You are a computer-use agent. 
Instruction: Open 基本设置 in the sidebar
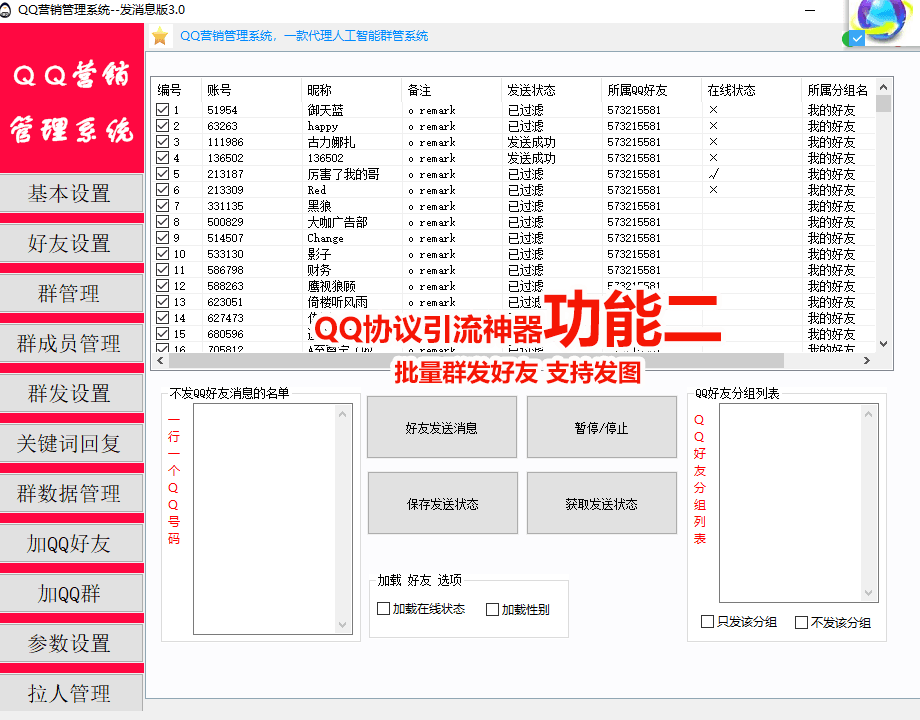[x=70, y=193]
